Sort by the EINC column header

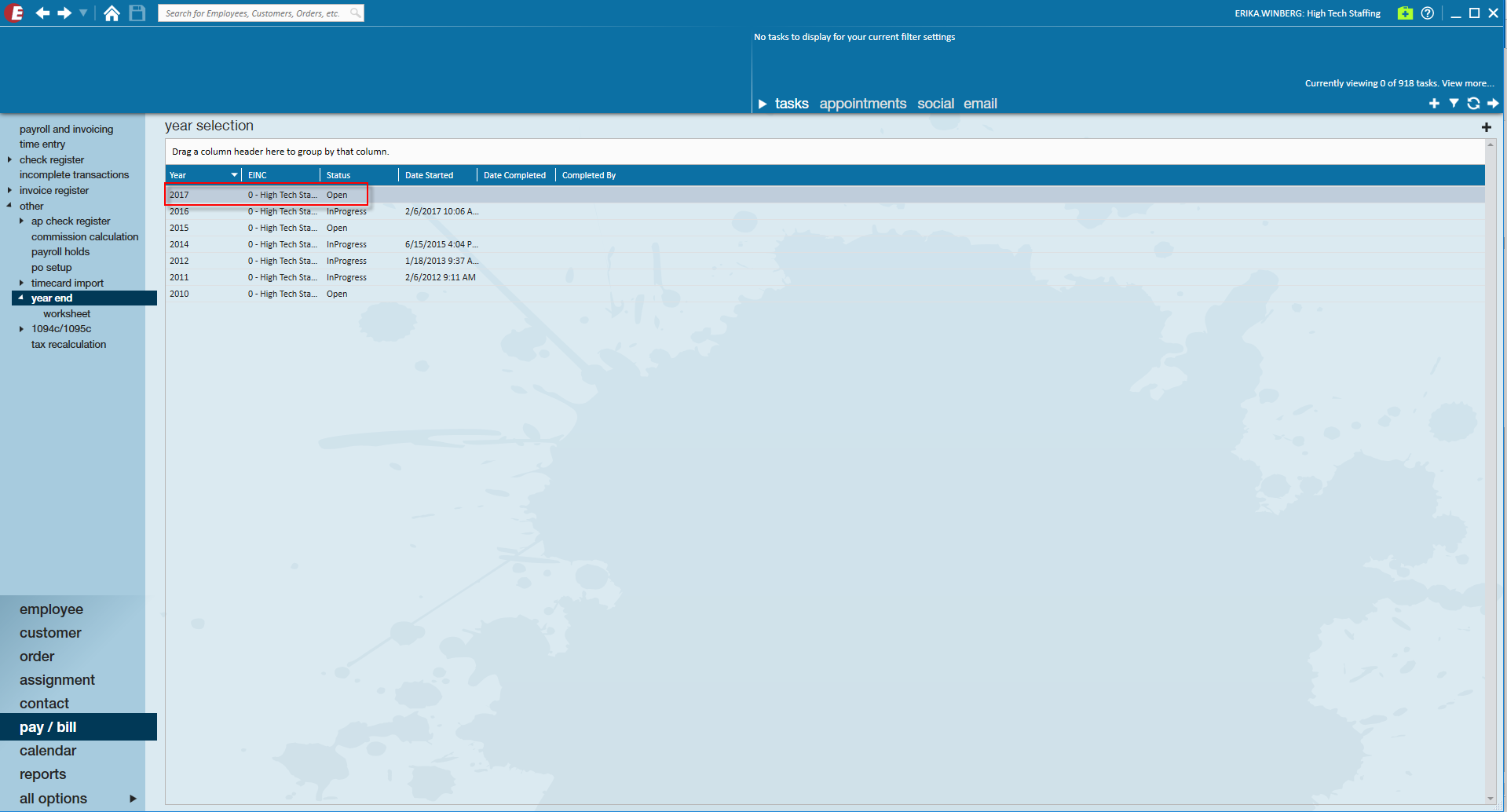point(281,175)
